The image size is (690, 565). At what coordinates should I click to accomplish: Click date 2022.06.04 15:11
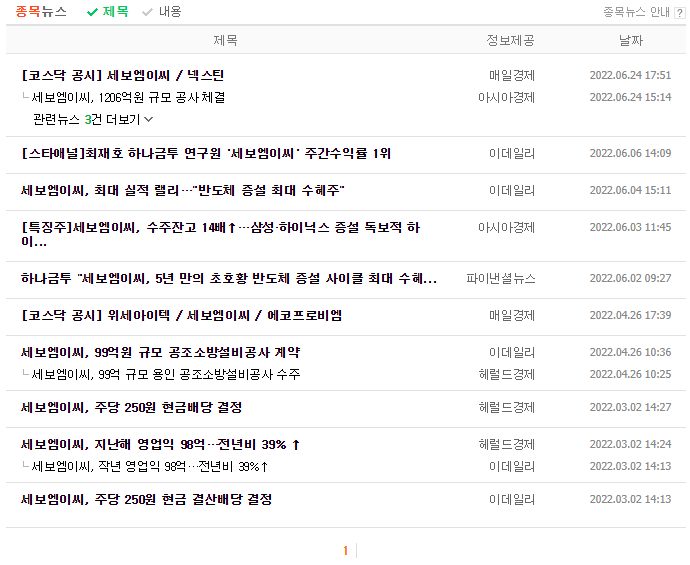630,190
